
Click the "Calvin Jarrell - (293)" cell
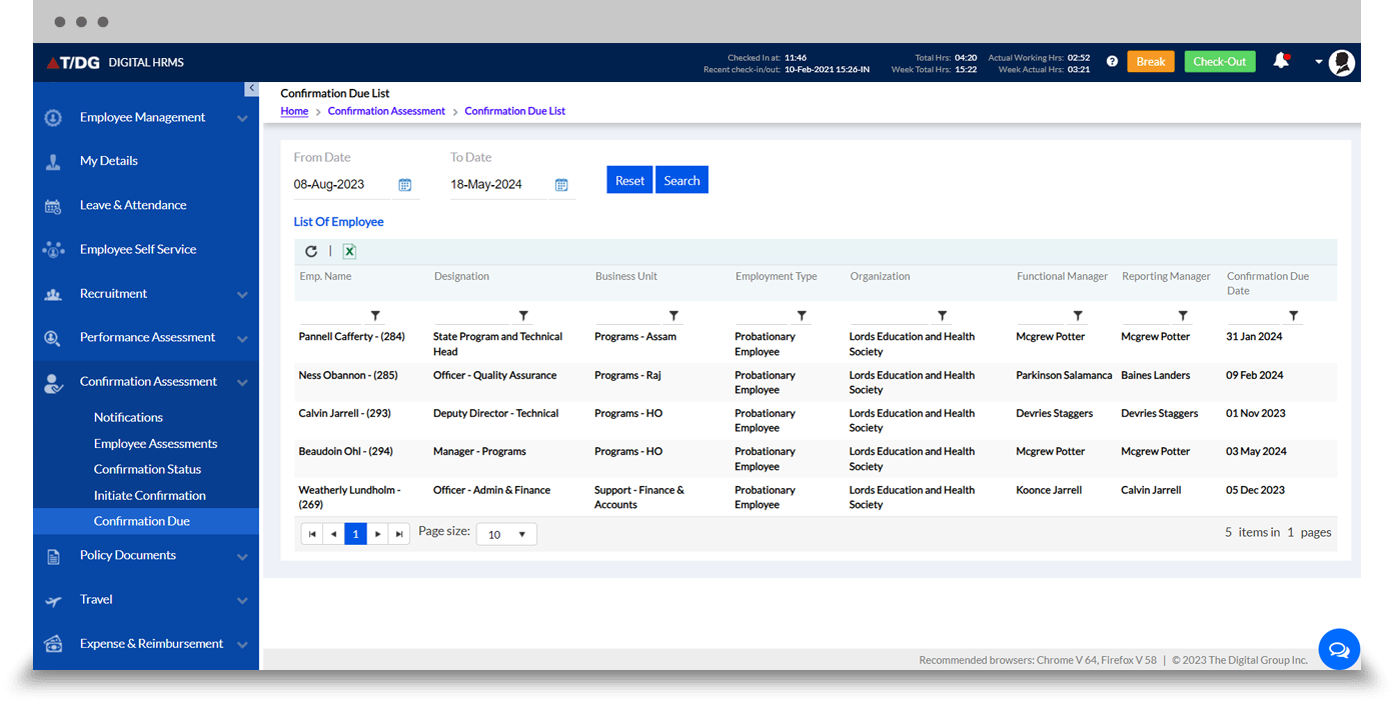click(345, 414)
